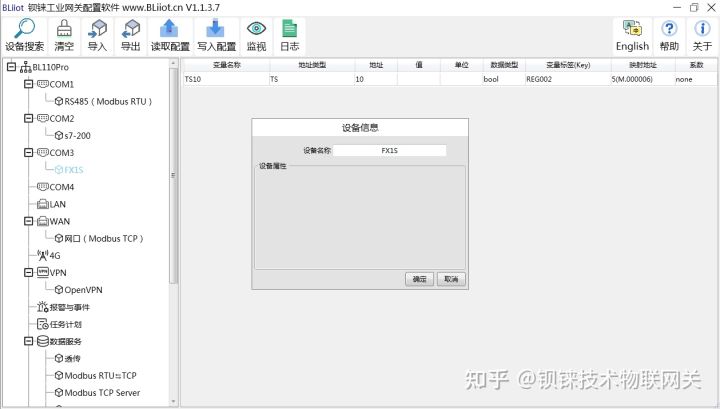Image resolution: width=720 pixels, height=409 pixels.
Task: Select the LAN node
Action: (51, 204)
